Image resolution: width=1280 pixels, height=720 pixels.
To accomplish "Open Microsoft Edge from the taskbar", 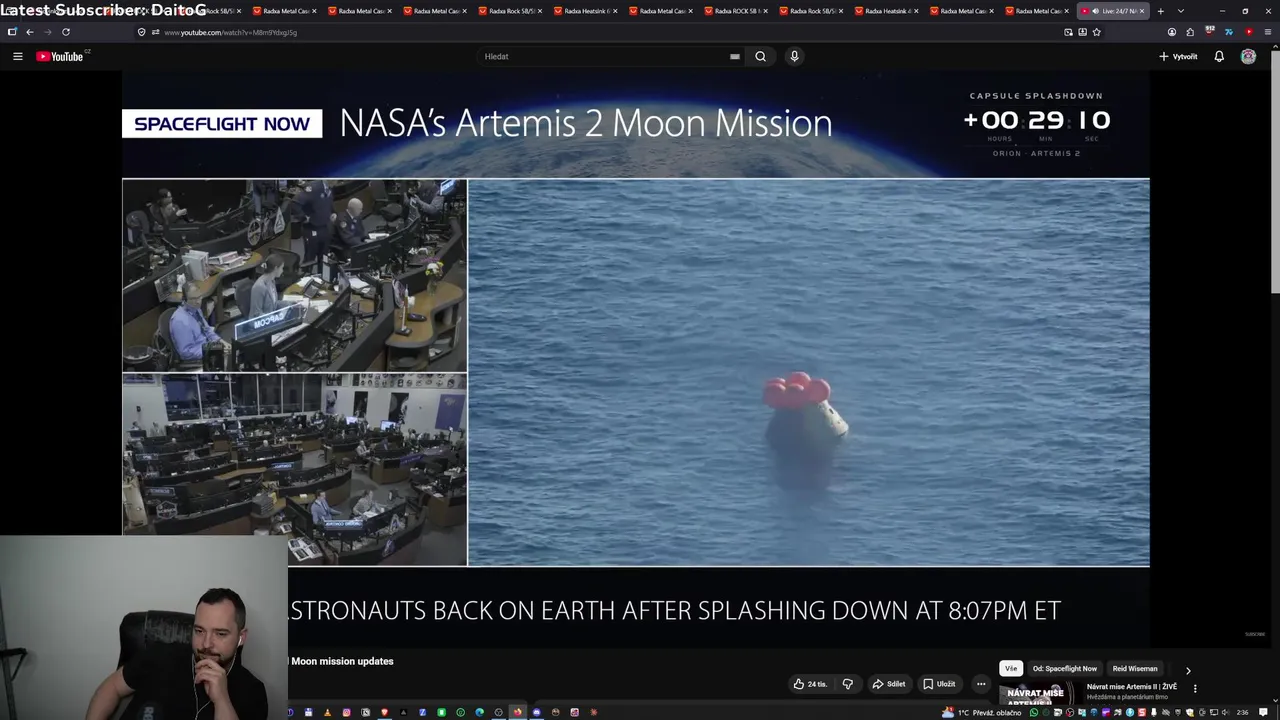I will pyautogui.click(x=479, y=712).
